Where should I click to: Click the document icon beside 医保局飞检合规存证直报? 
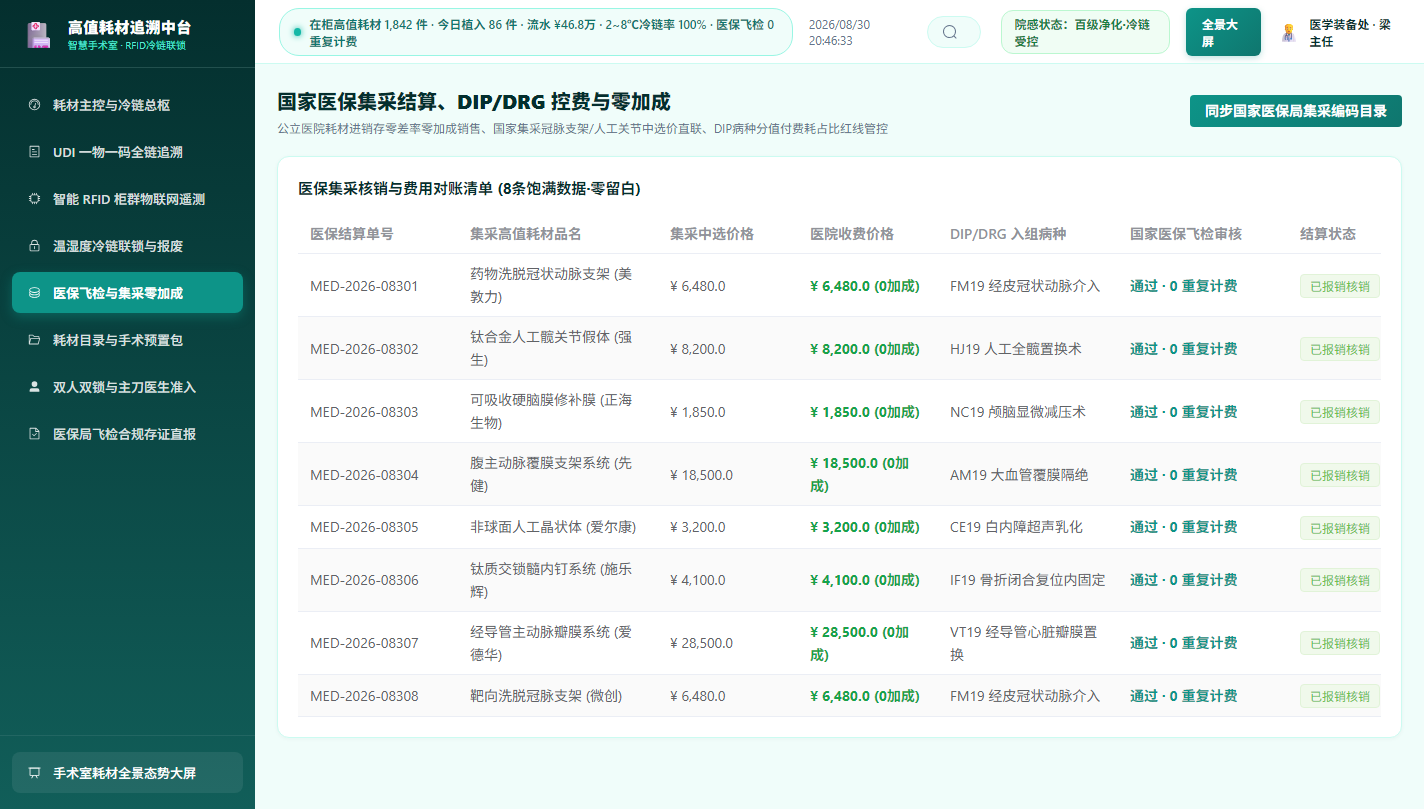[34, 434]
